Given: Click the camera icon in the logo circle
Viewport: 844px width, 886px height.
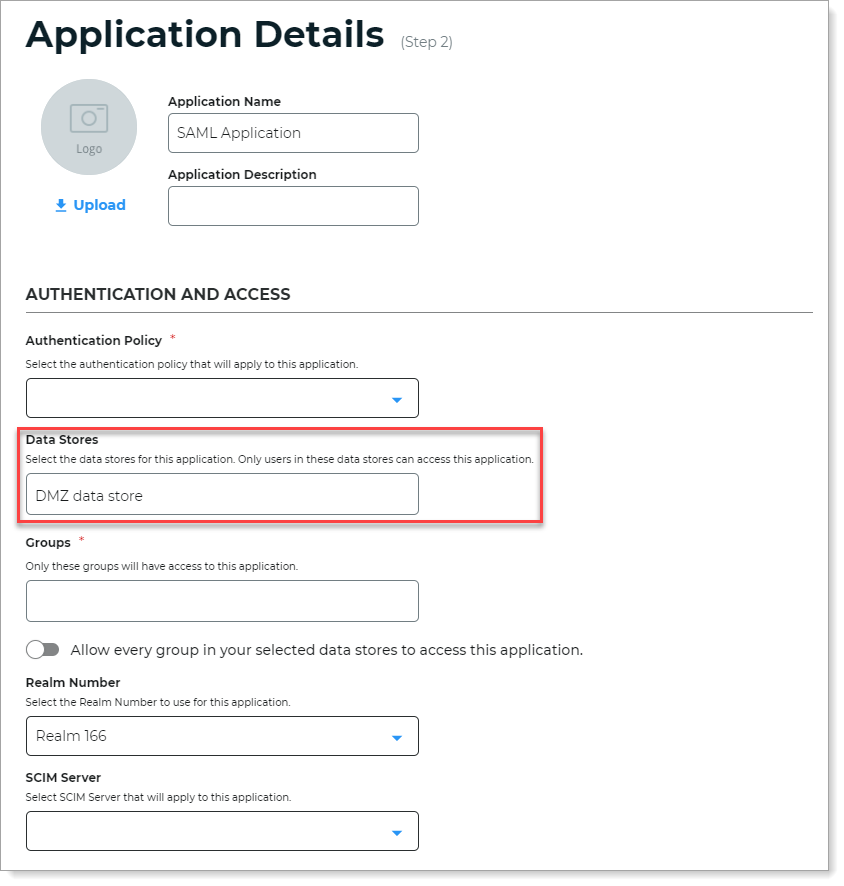Looking at the screenshot, I should (x=89, y=119).
